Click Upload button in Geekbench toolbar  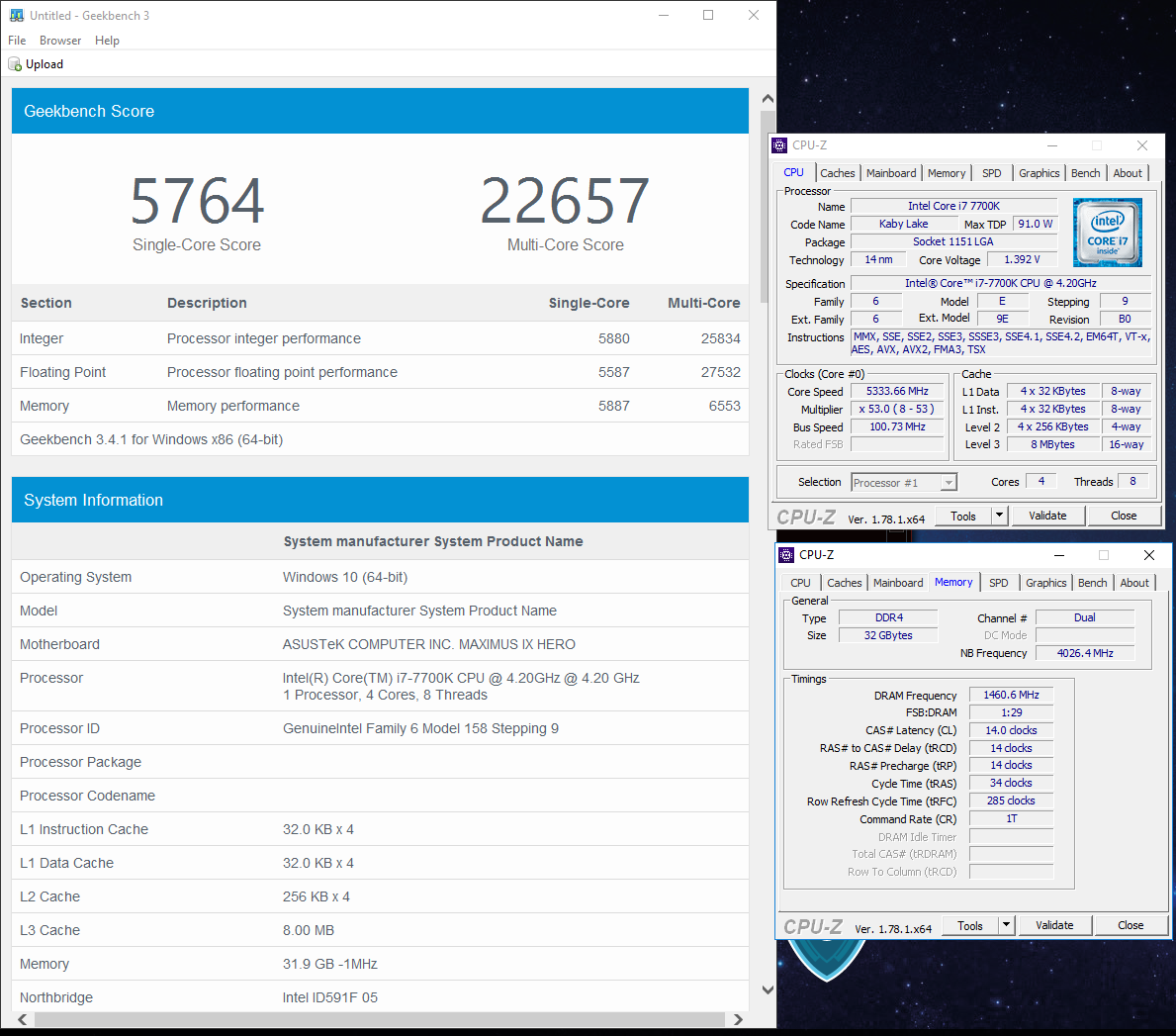click(36, 64)
